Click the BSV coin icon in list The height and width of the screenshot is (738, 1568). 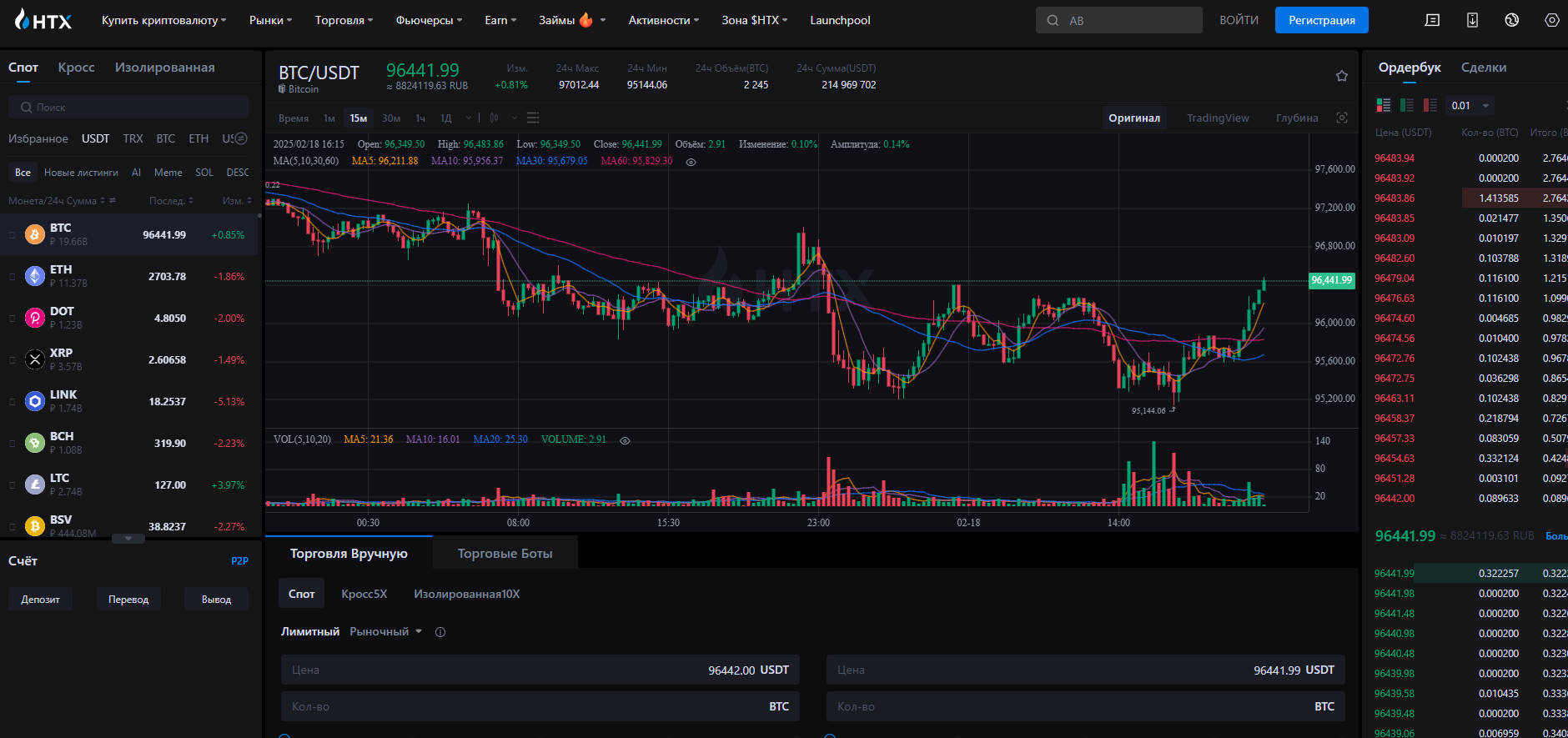(x=35, y=526)
